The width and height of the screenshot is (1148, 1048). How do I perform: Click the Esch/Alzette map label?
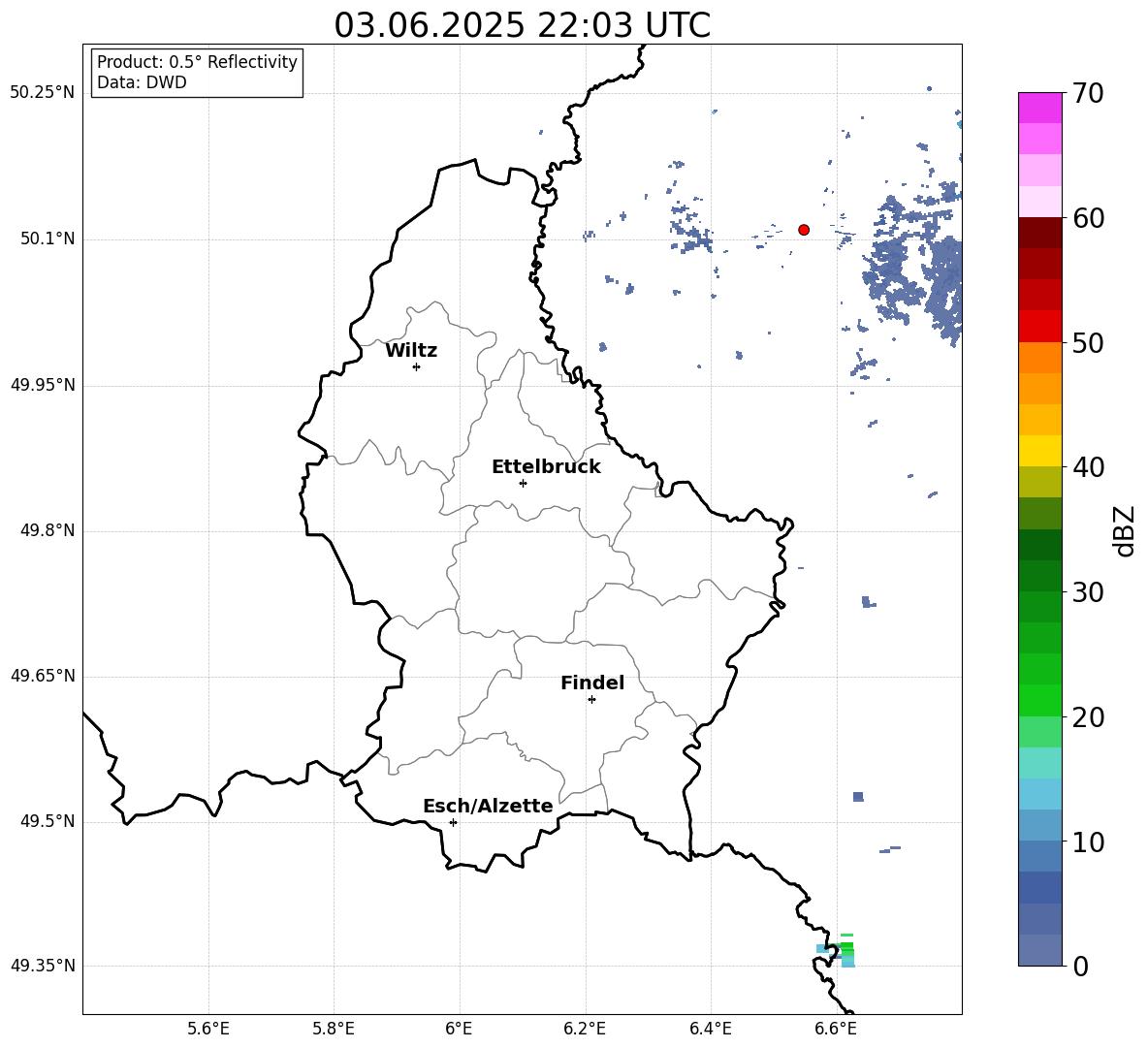(x=488, y=806)
